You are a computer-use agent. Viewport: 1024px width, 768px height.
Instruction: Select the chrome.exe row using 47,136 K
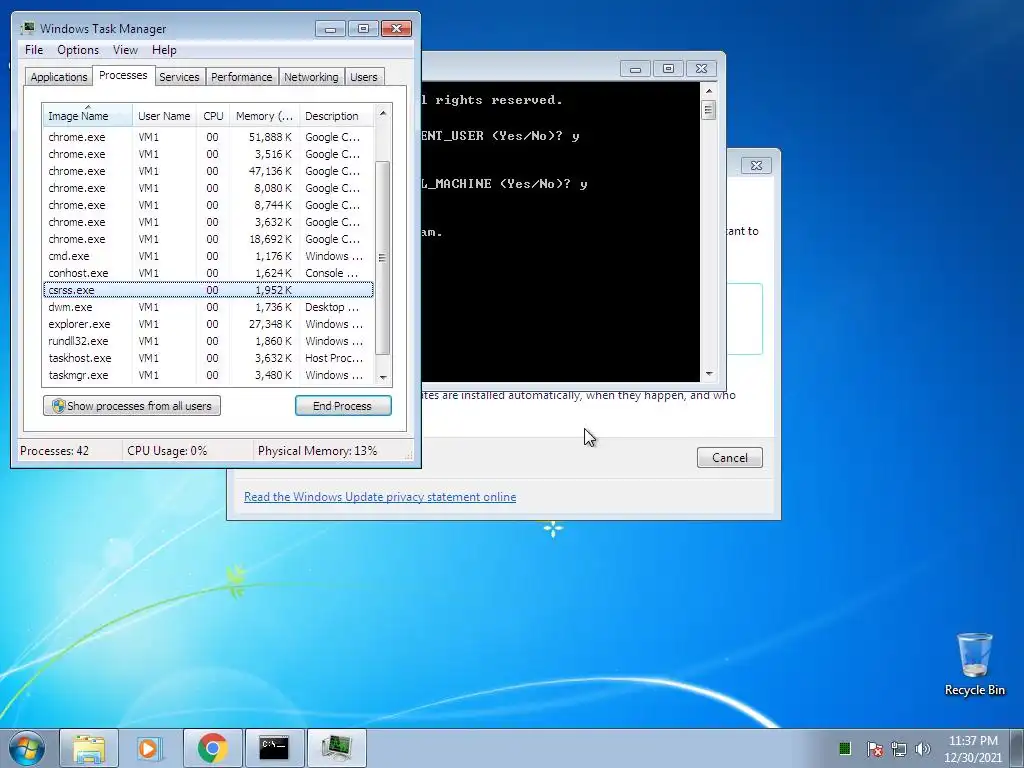(208, 171)
